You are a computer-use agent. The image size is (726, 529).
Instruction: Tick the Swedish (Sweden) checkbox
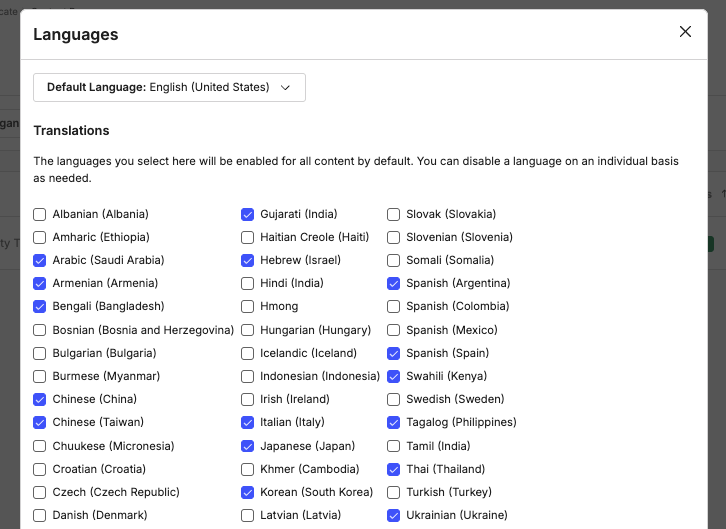[x=394, y=399]
